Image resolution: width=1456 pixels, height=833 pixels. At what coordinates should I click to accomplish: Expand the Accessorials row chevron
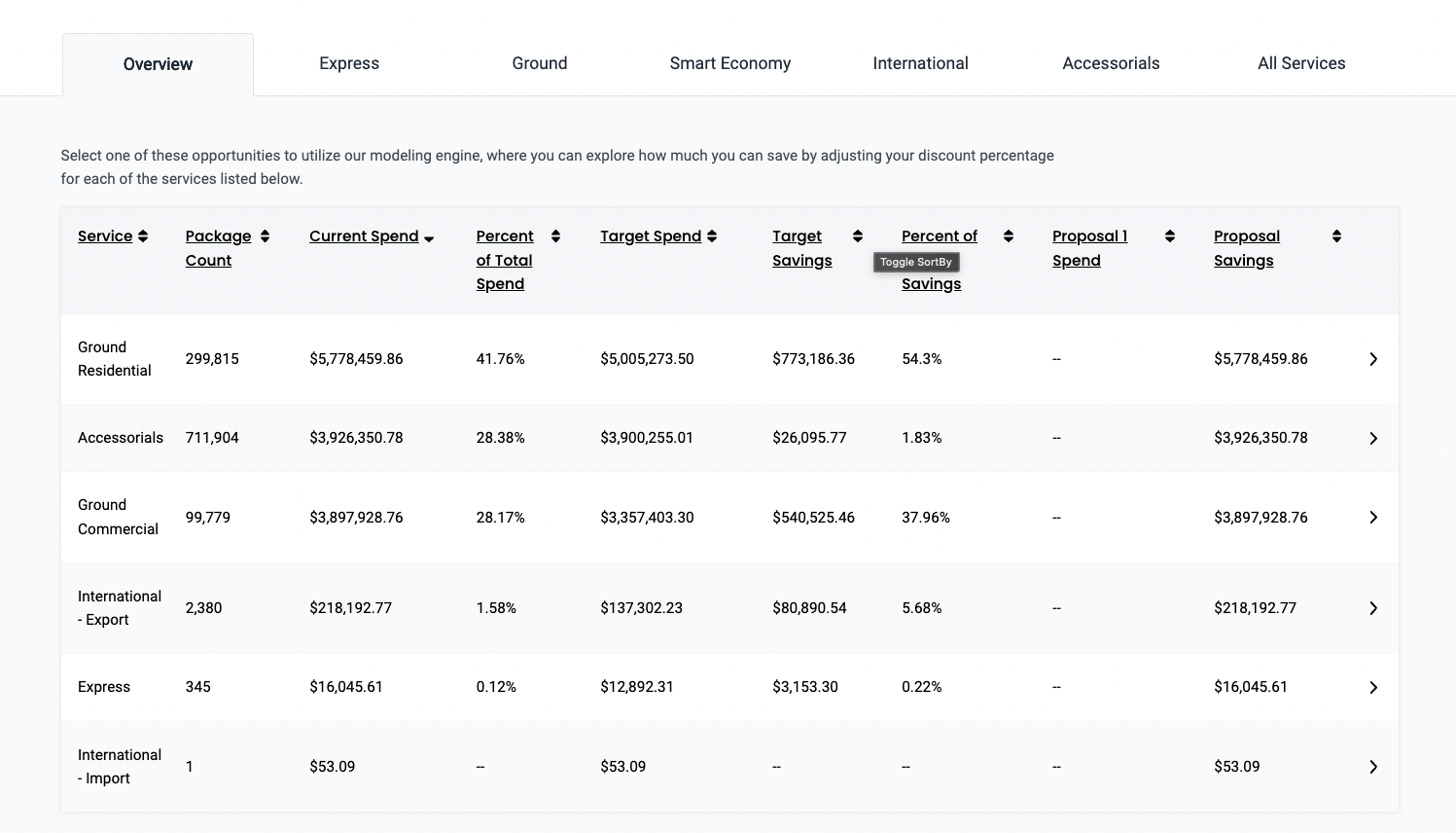pyautogui.click(x=1373, y=438)
